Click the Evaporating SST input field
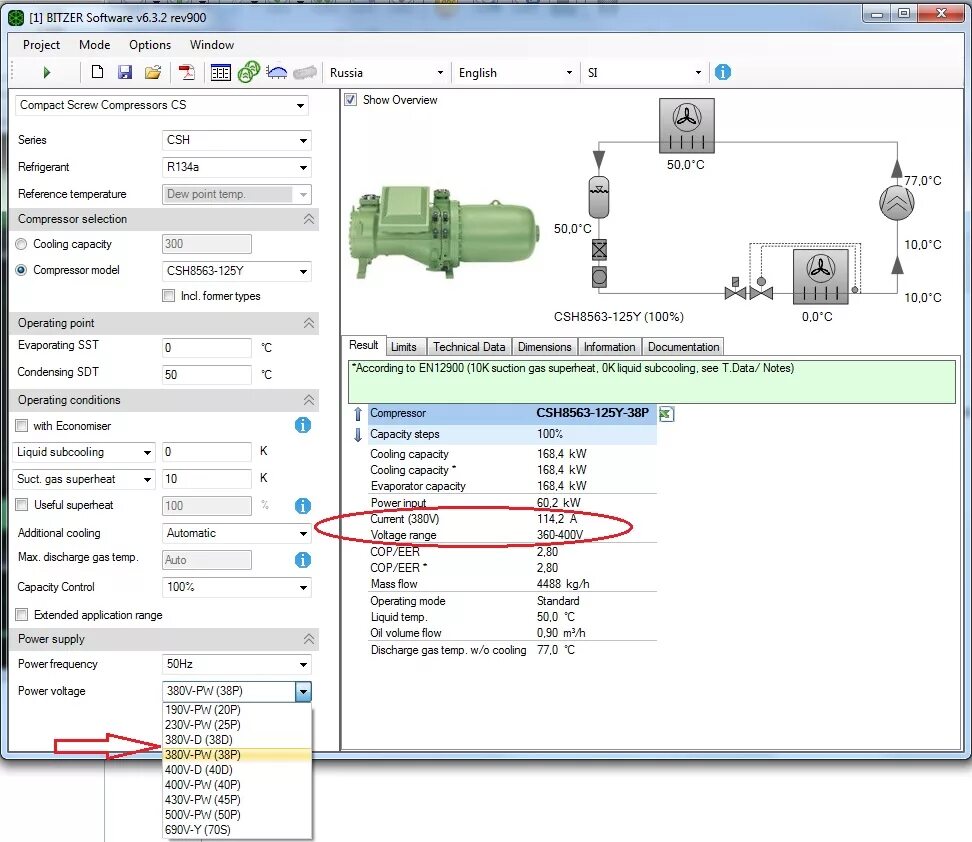Screen dimensions: 972x842 pyautogui.click(x=206, y=348)
